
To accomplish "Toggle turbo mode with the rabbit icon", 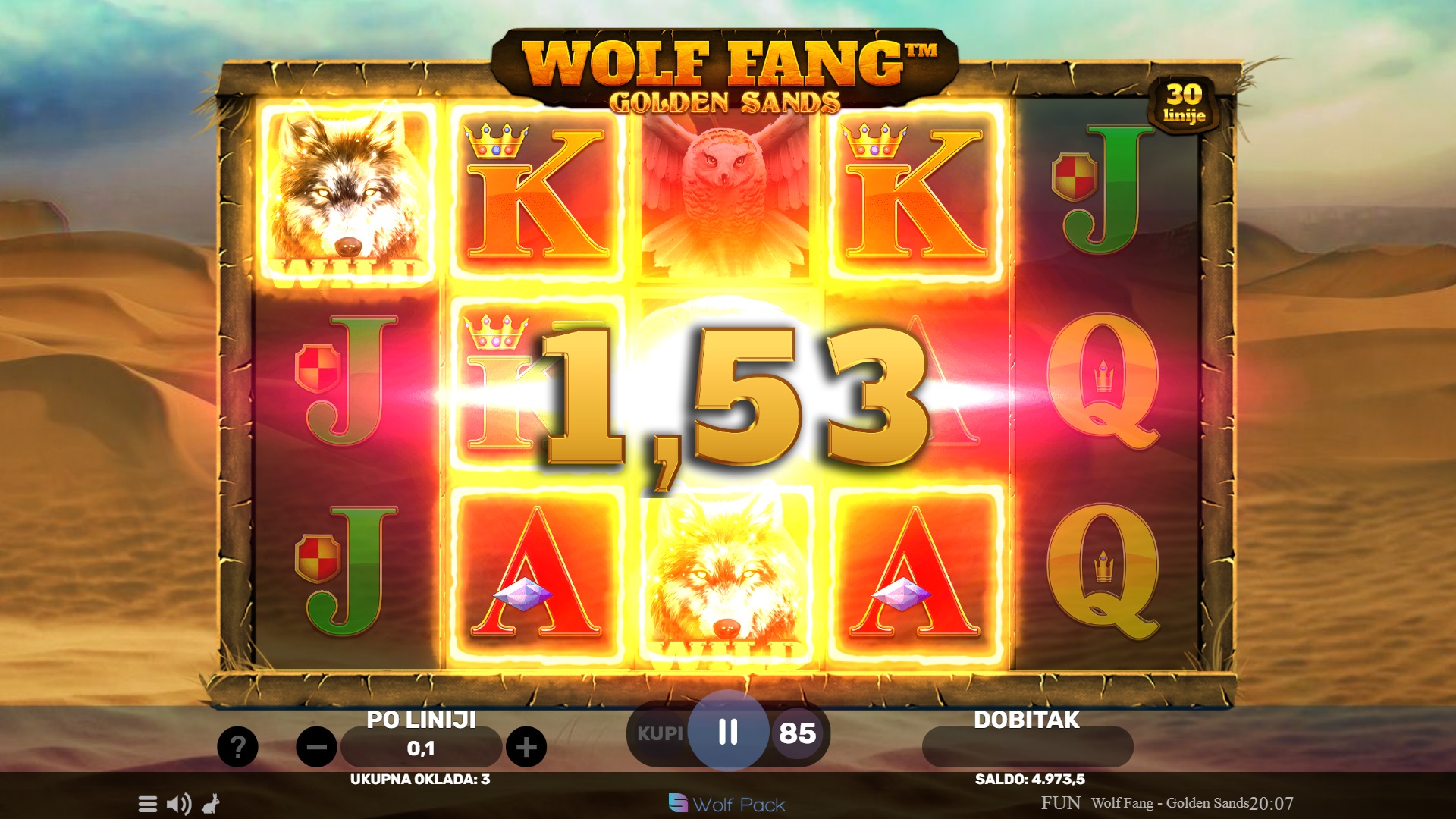I will (211, 804).
